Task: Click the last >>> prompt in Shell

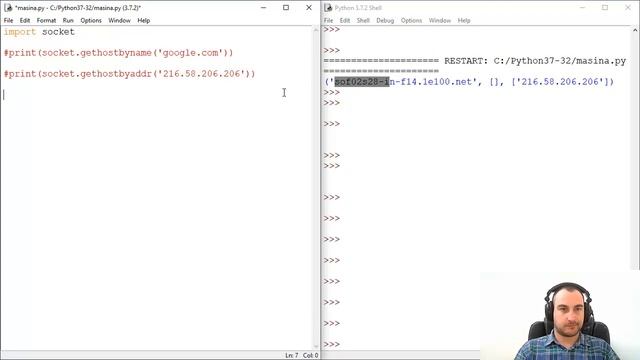Action: (x=331, y=344)
